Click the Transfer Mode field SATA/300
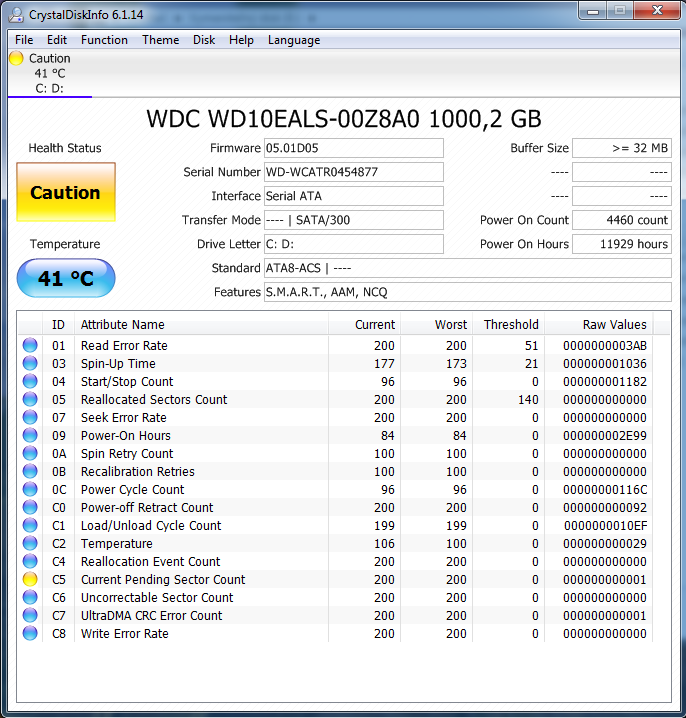686x718 pixels. [x=354, y=220]
